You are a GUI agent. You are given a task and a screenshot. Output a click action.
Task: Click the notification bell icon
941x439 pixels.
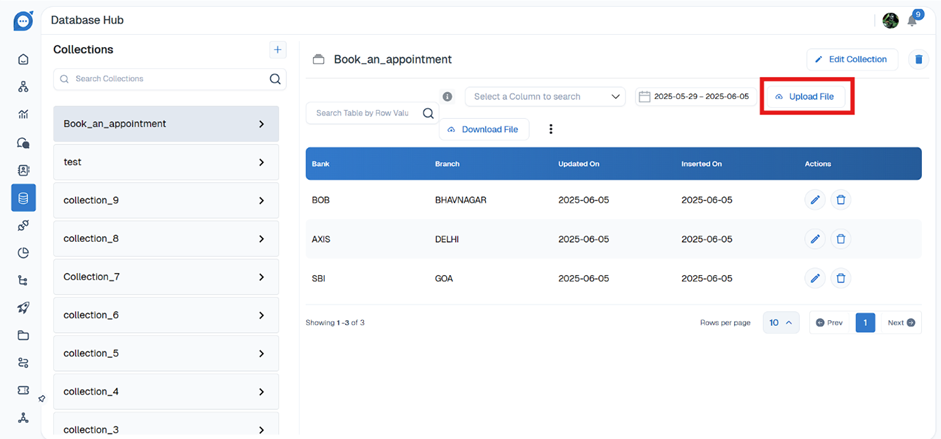click(912, 21)
